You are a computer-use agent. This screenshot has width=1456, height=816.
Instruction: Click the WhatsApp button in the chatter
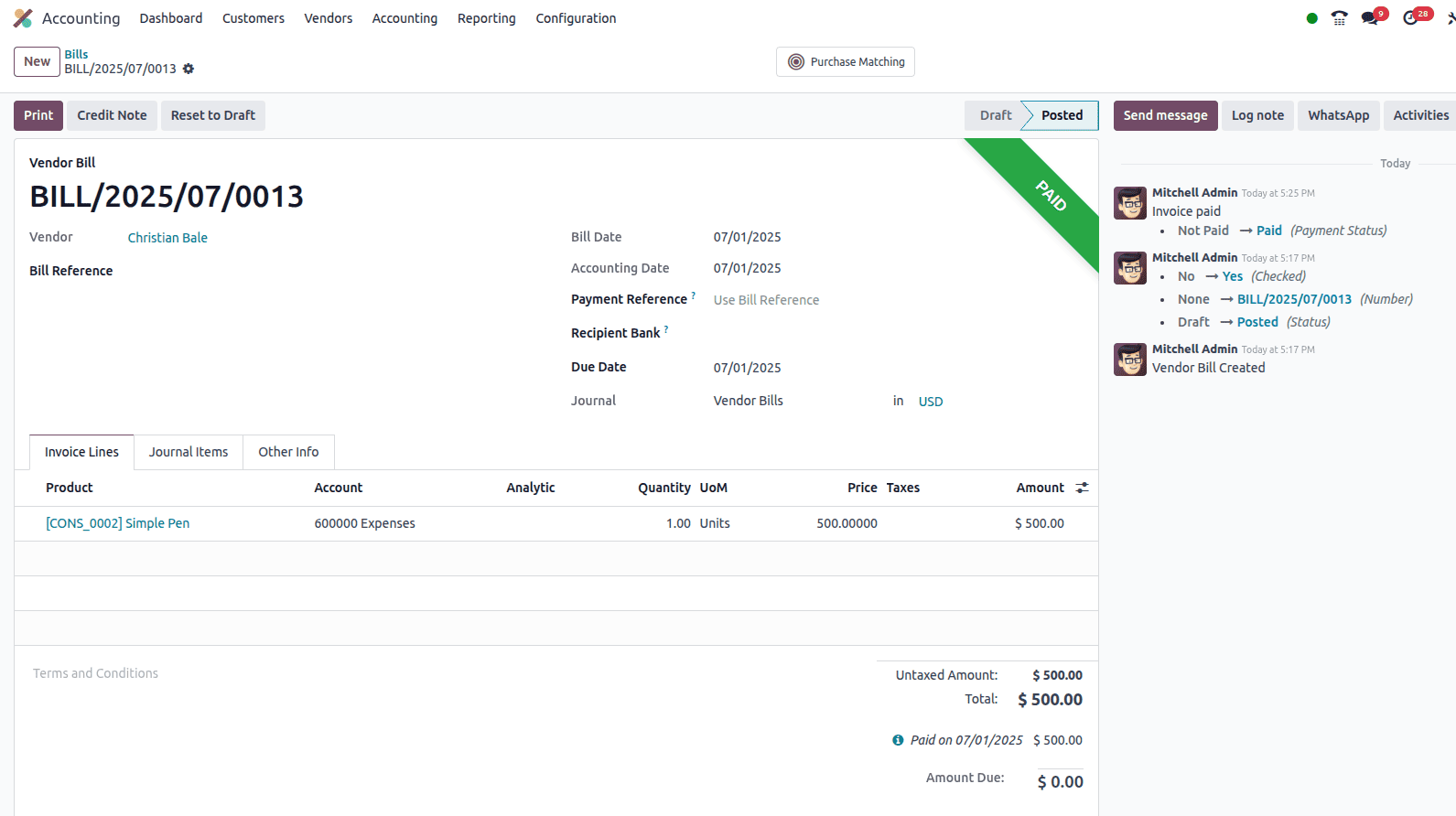tap(1338, 115)
